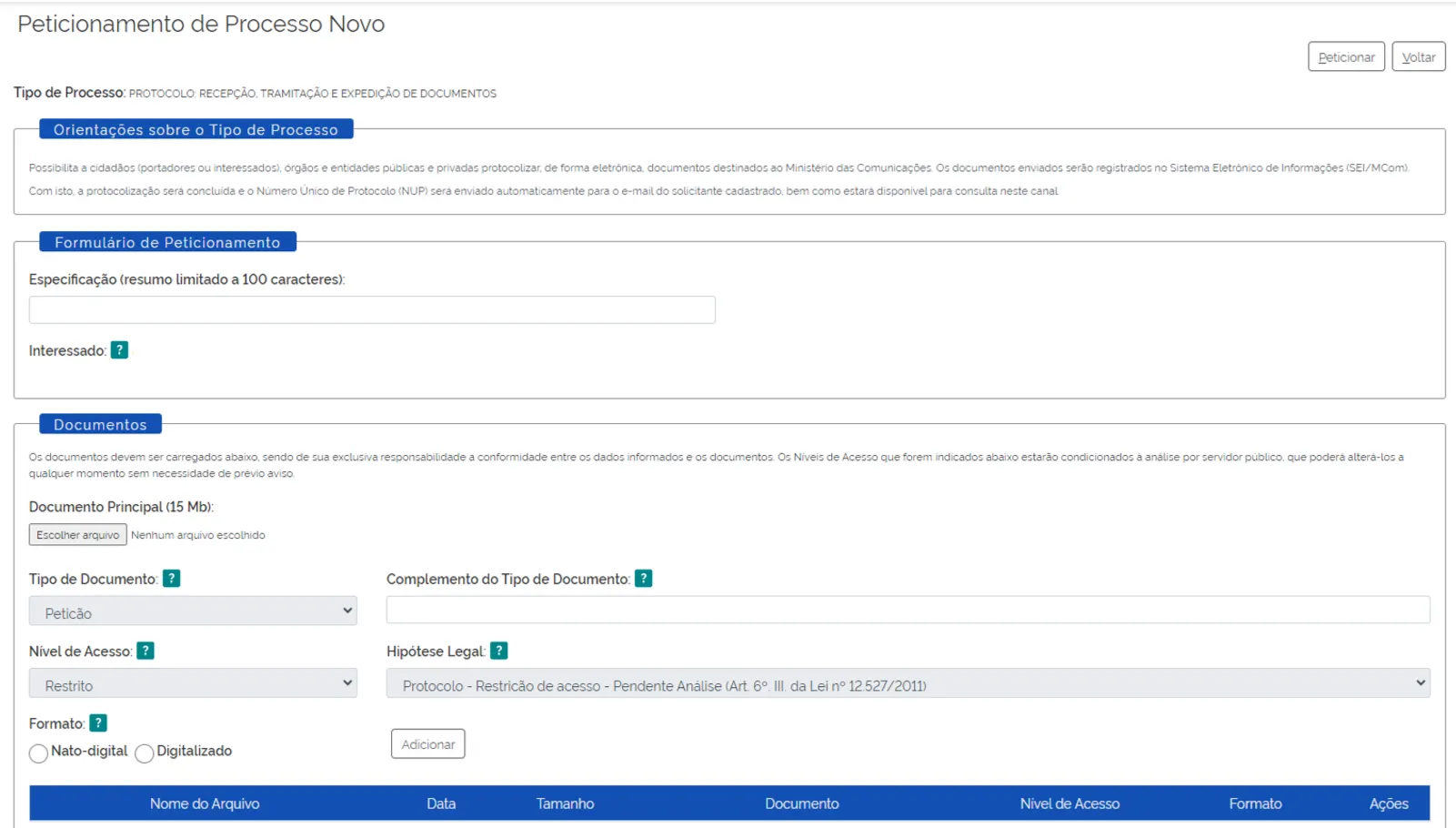The image size is (1456, 828).
Task: Click help icon next to Interessado
Action: (119, 350)
